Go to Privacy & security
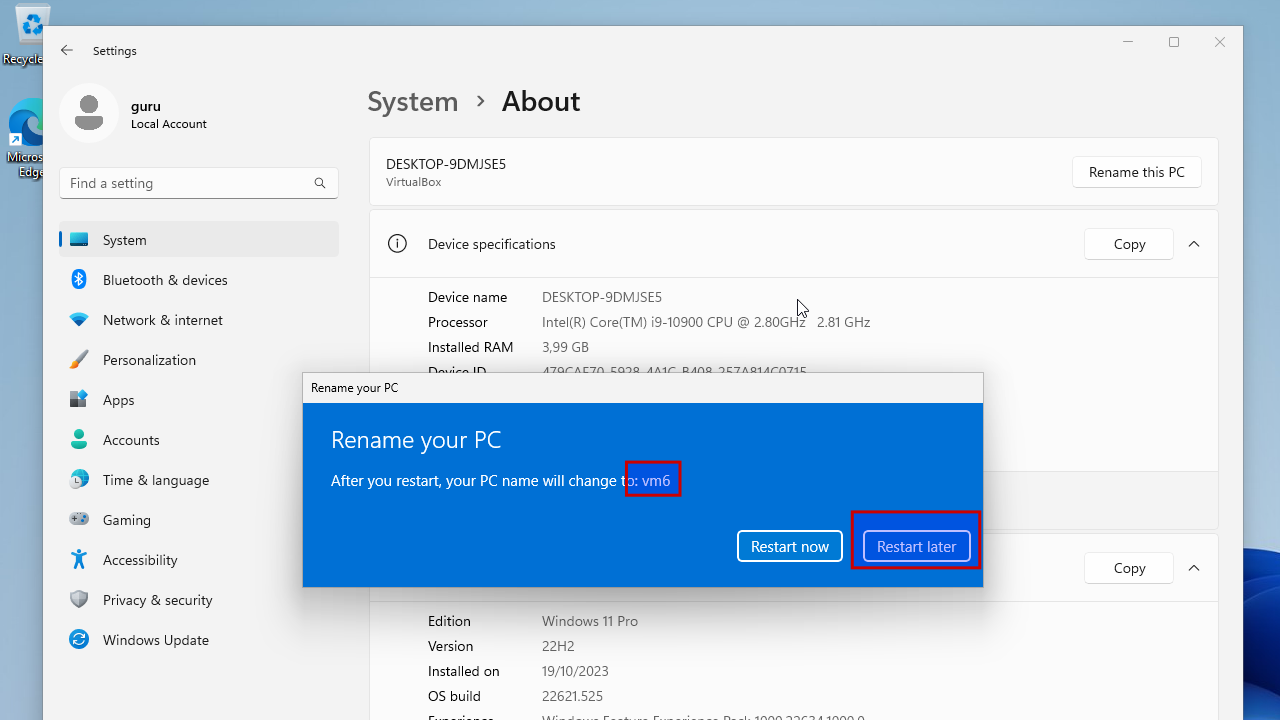The height and width of the screenshot is (720, 1280). click(199, 600)
